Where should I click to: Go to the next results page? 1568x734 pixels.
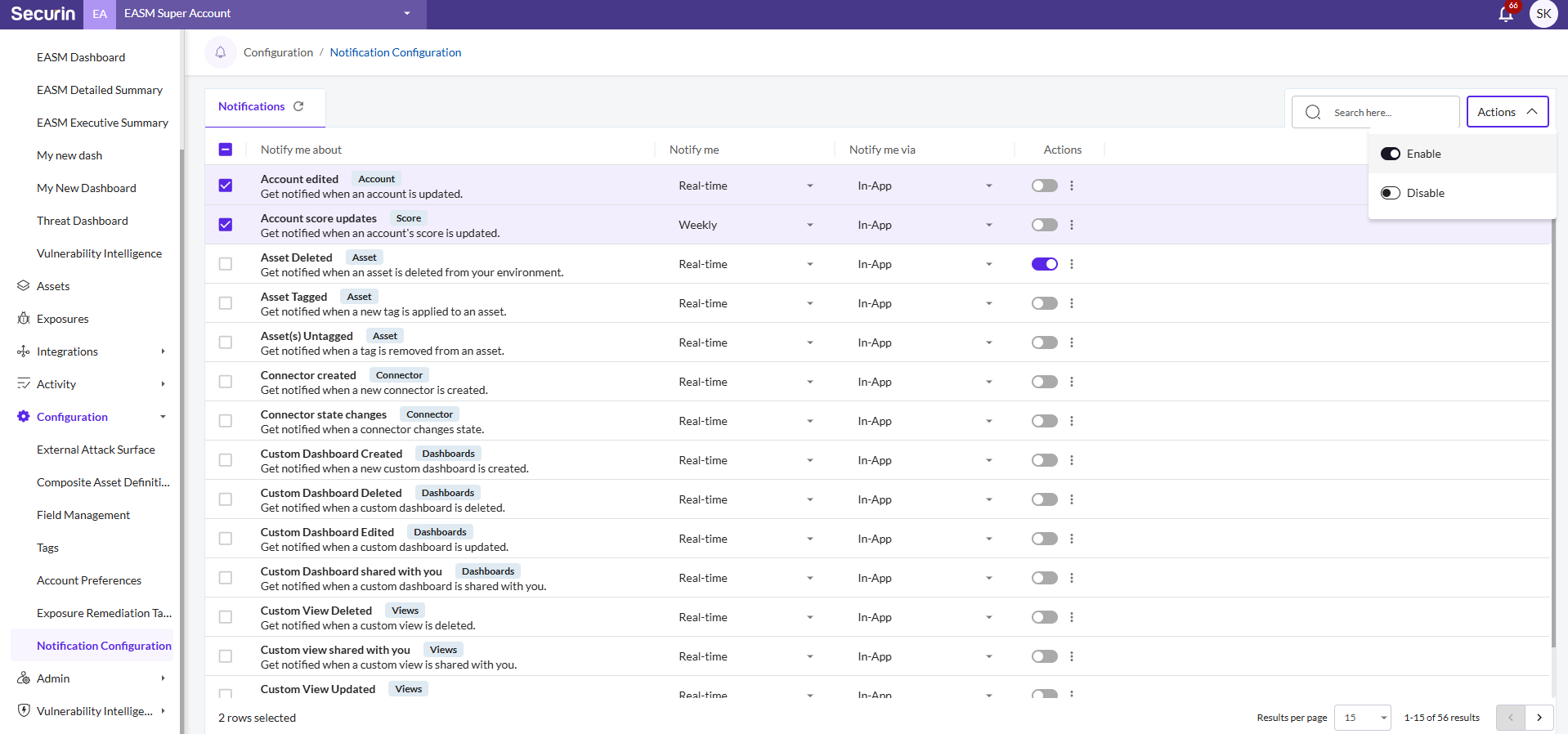tap(1539, 718)
